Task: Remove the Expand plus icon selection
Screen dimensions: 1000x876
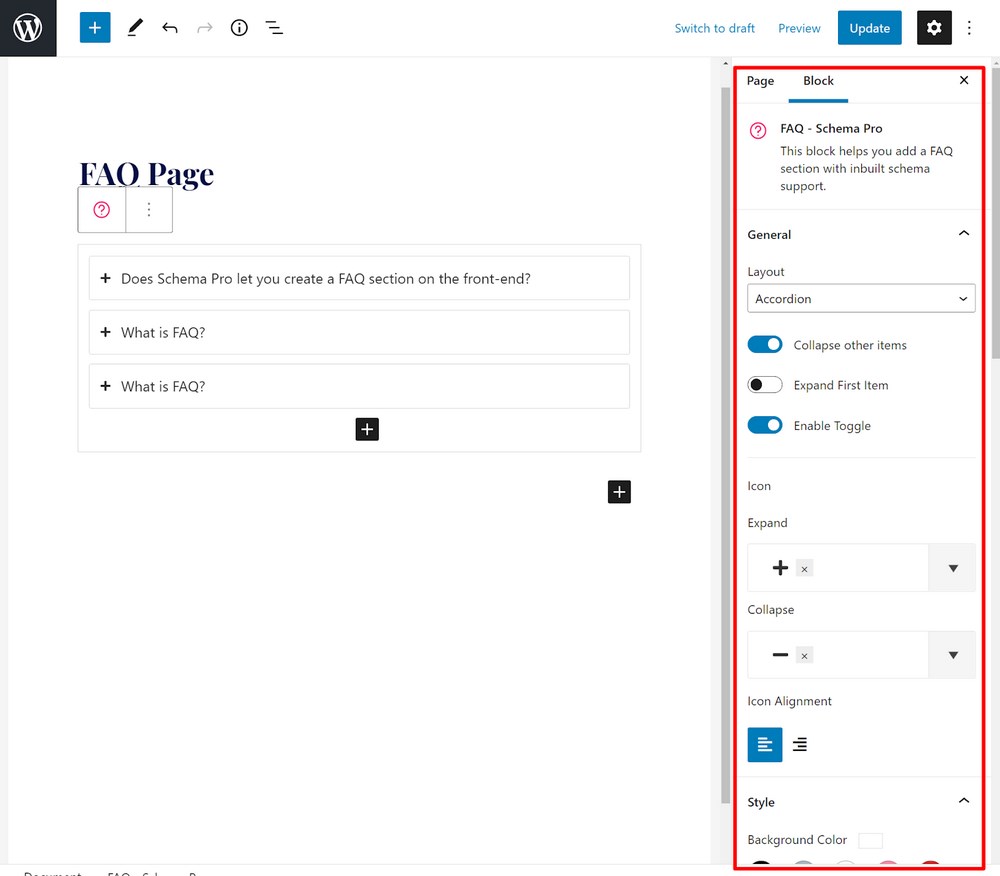Action: (804, 569)
